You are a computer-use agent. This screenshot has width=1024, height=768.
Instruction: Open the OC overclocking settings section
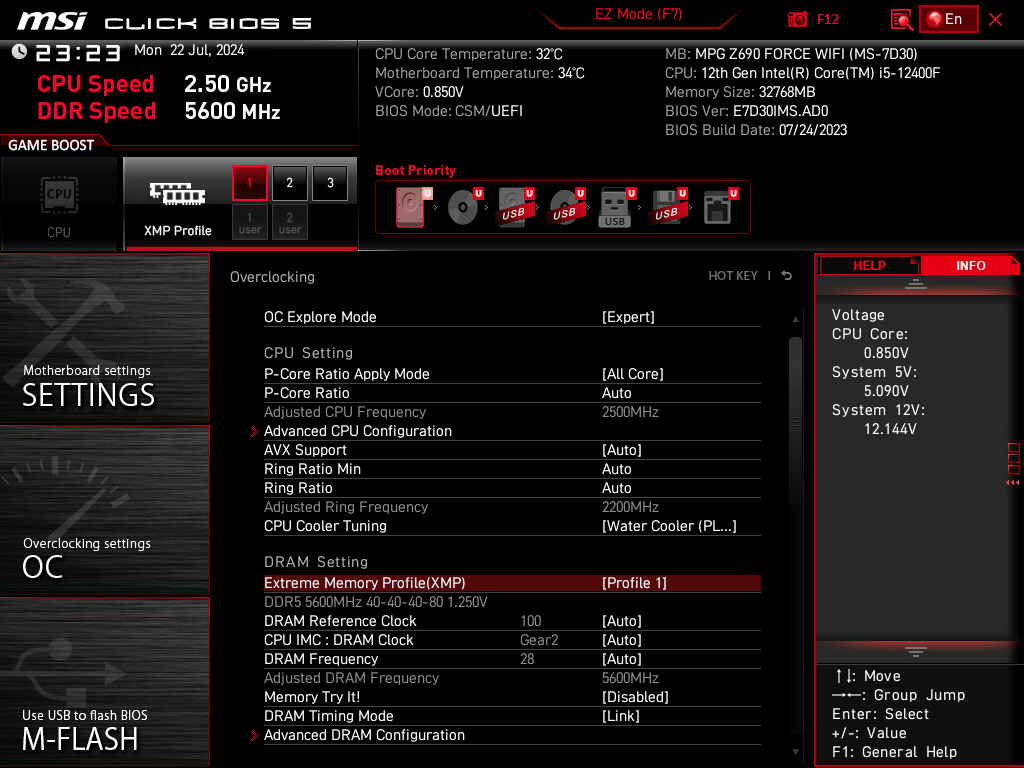point(104,511)
